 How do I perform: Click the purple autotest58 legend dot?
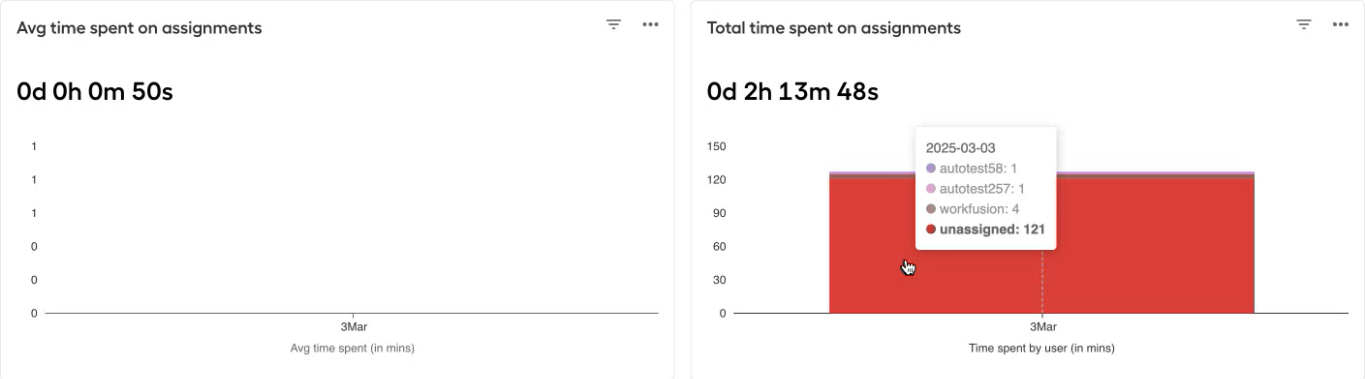pos(931,168)
